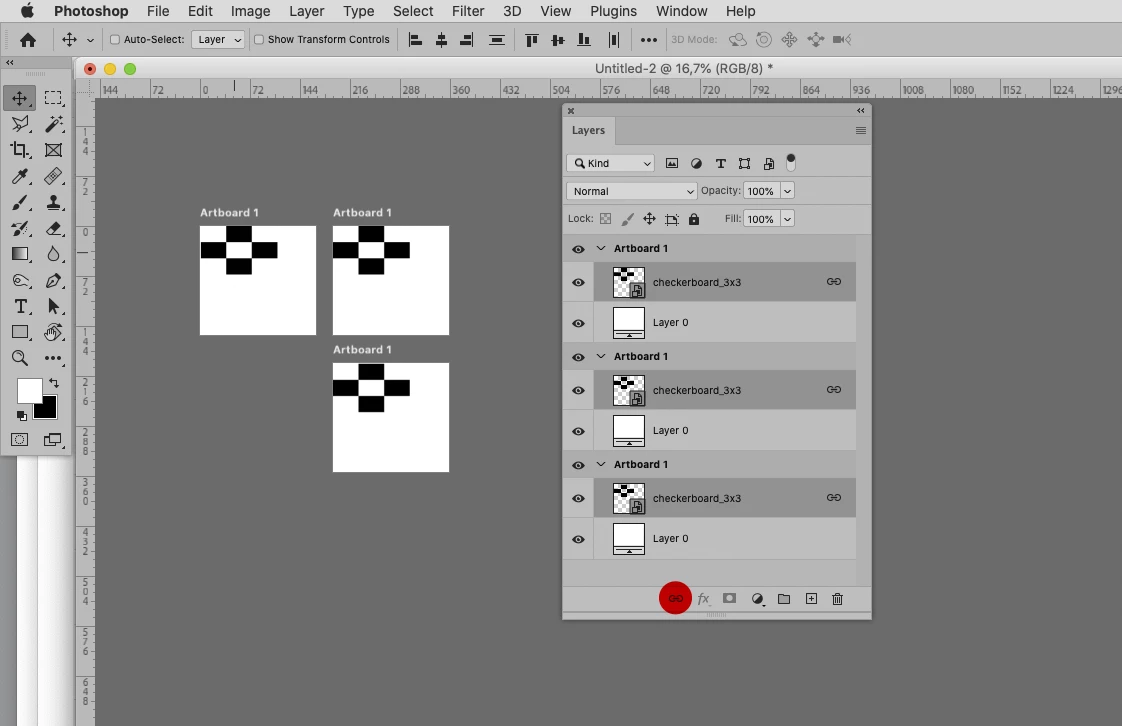The height and width of the screenshot is (726, 1122).
Task: Pick the Blur droplet tool
Action: 53,254
